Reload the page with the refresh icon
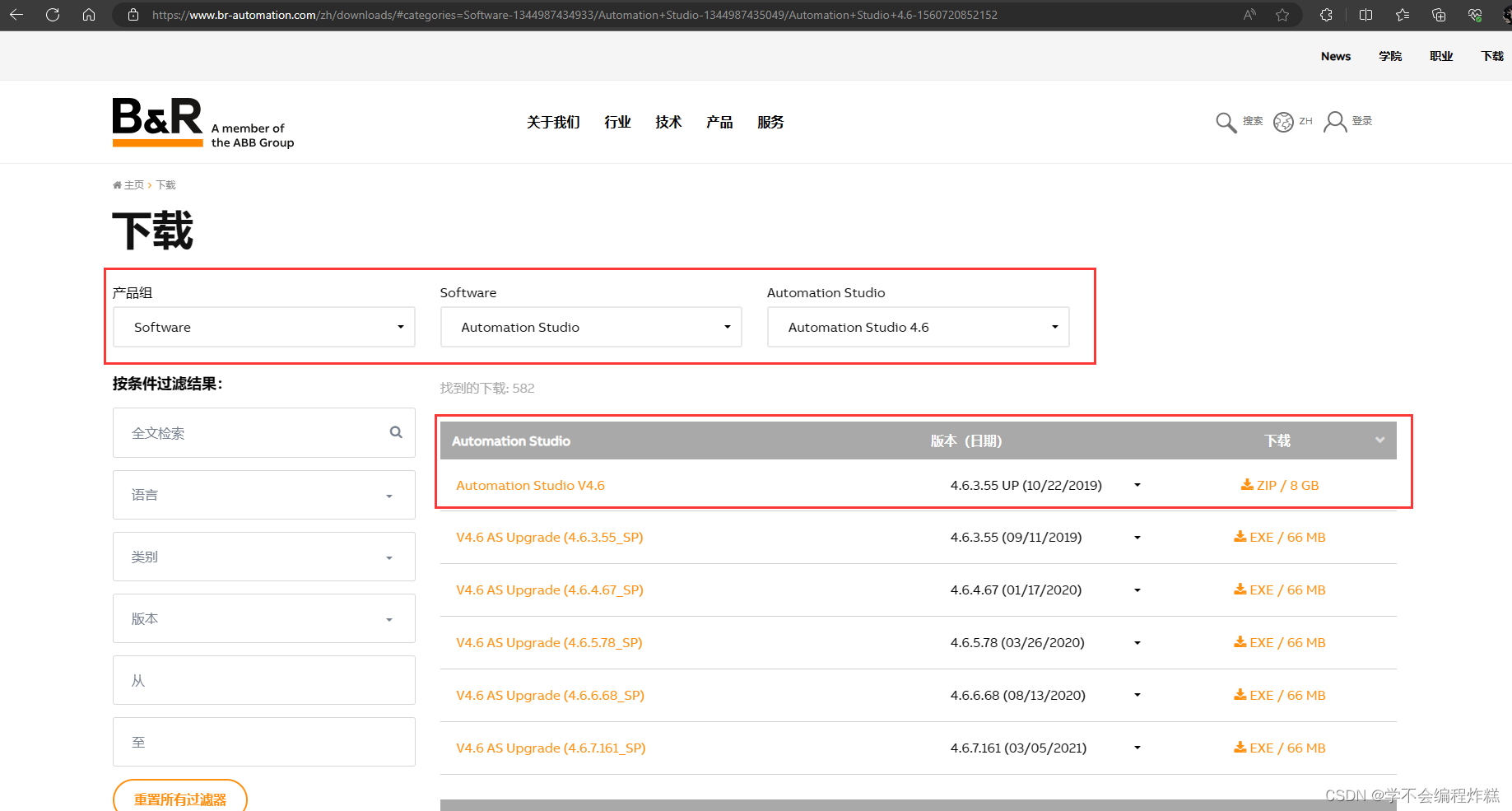Image resolution: width=1512 pixels, height=811 pixels. (x=53, y=15)
